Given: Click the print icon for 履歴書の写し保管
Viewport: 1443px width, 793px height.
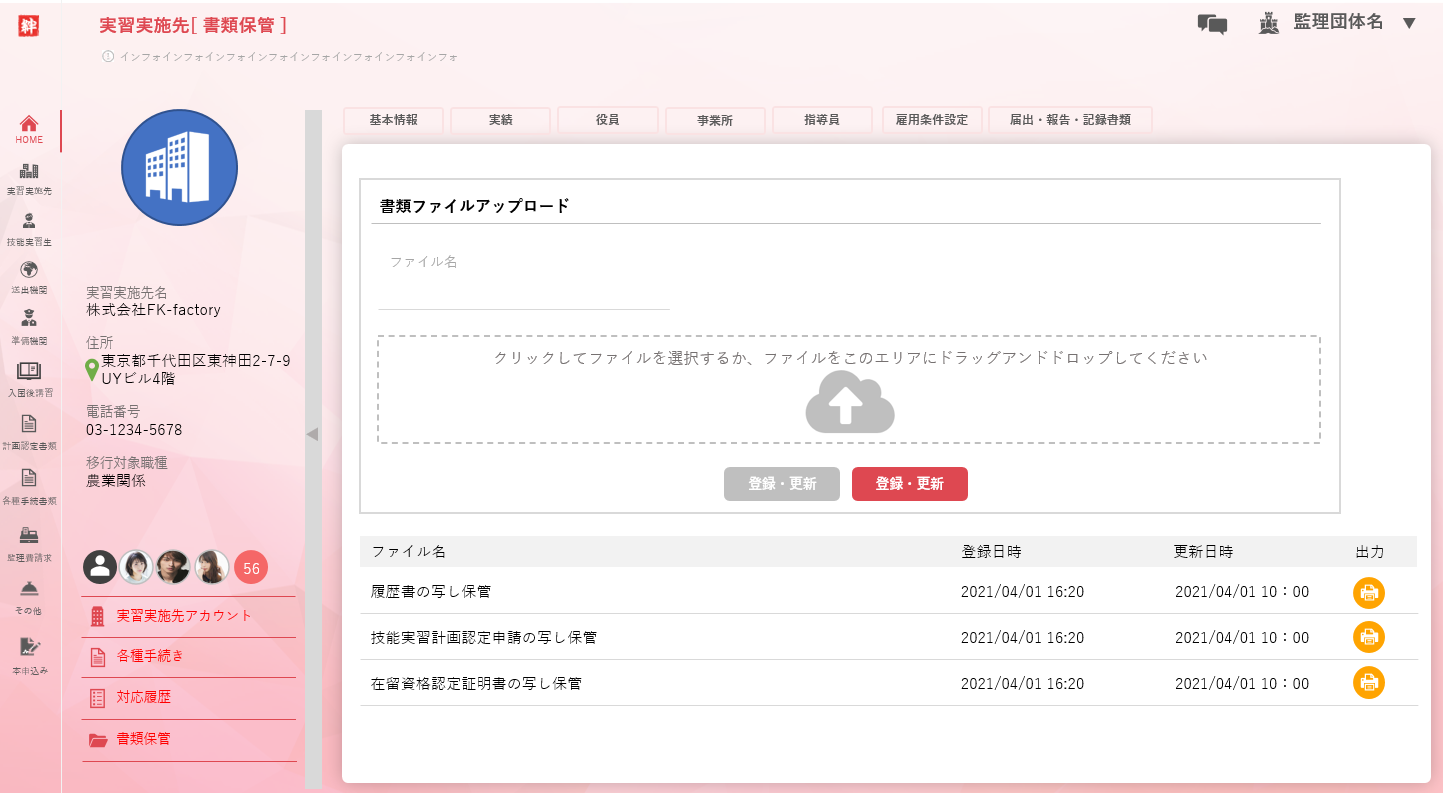Looking at the screenshot, I should (1368, 592).
